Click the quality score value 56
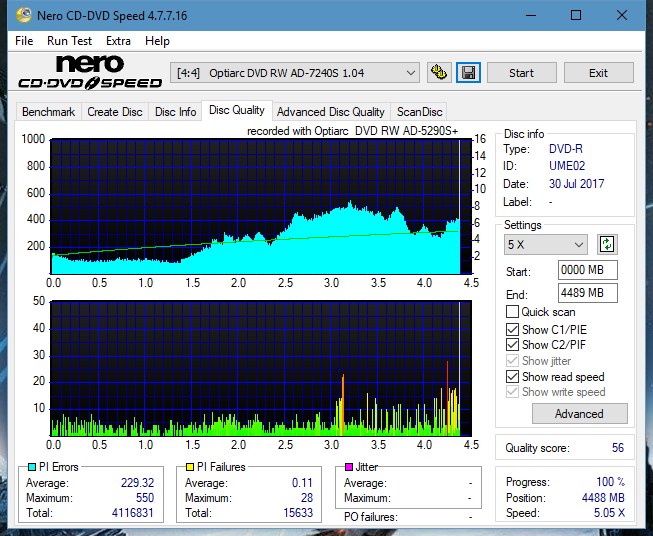The image size is (653, 536). click(x=618, y=448)
